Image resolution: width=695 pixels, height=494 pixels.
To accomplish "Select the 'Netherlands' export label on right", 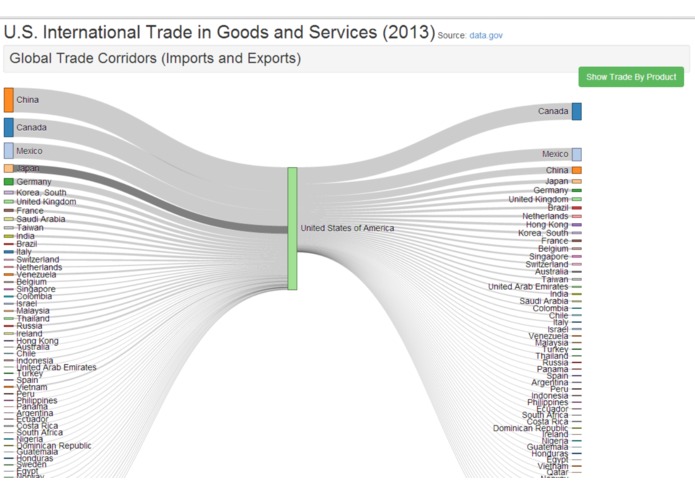I will tap(545, 216).
